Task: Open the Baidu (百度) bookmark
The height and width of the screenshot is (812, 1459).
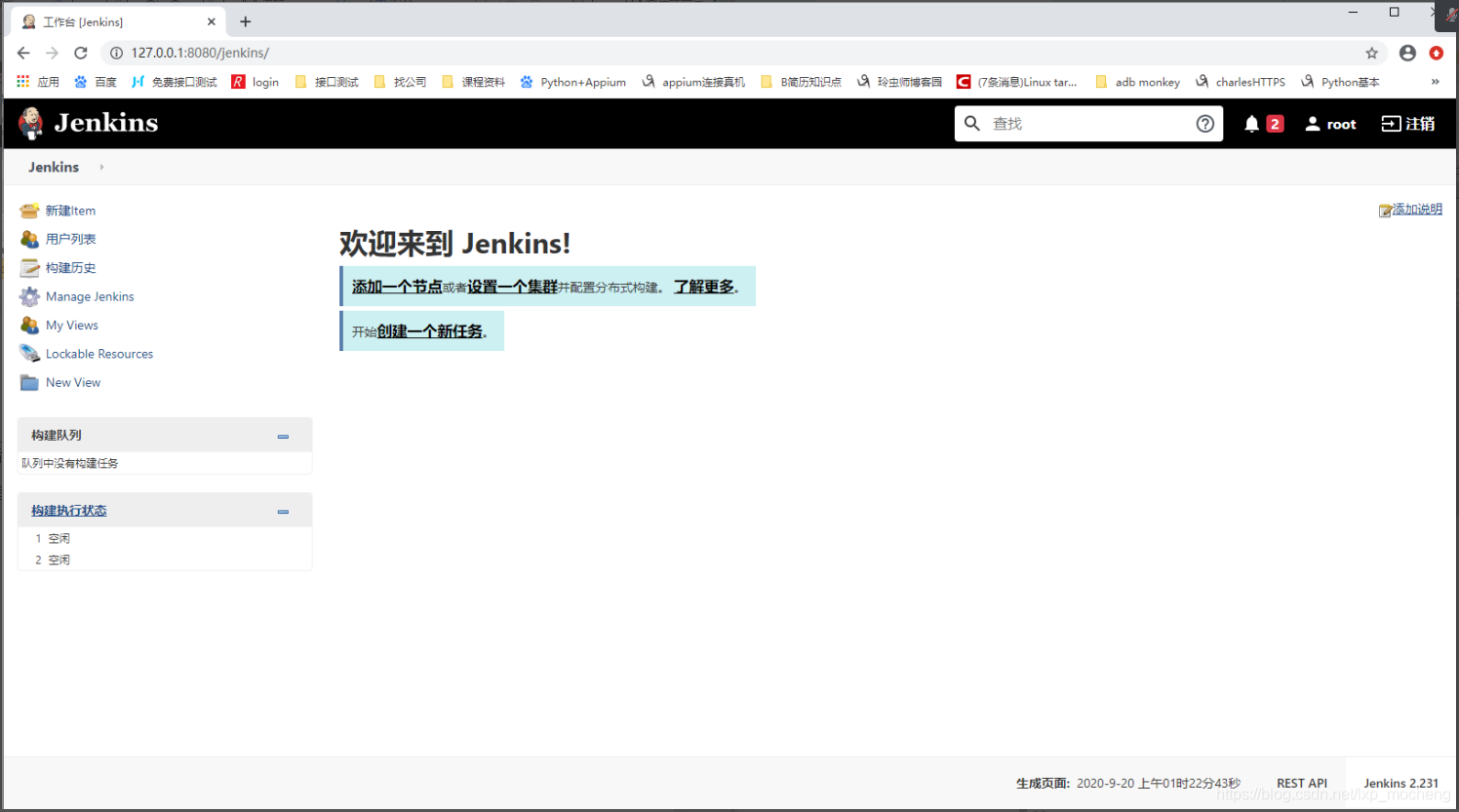Action: (96, 82)
